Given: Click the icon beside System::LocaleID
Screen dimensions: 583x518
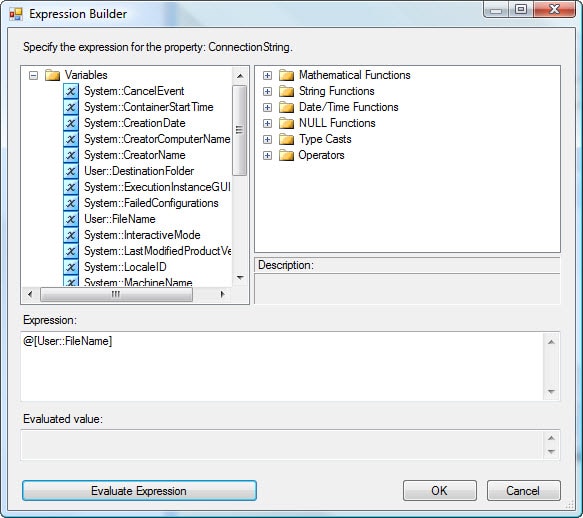Looking at the screenshot, I should point(71,267).
